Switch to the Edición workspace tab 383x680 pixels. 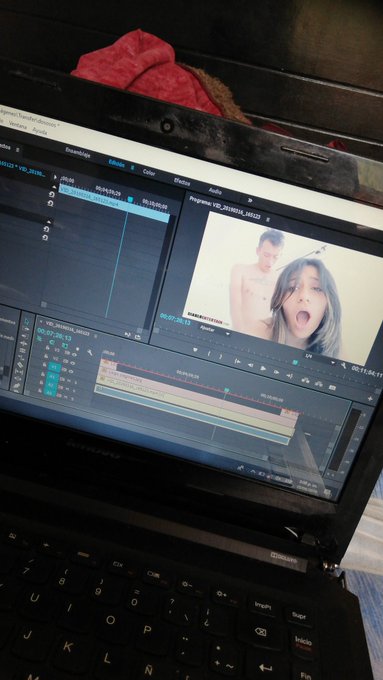coord(117,164)
